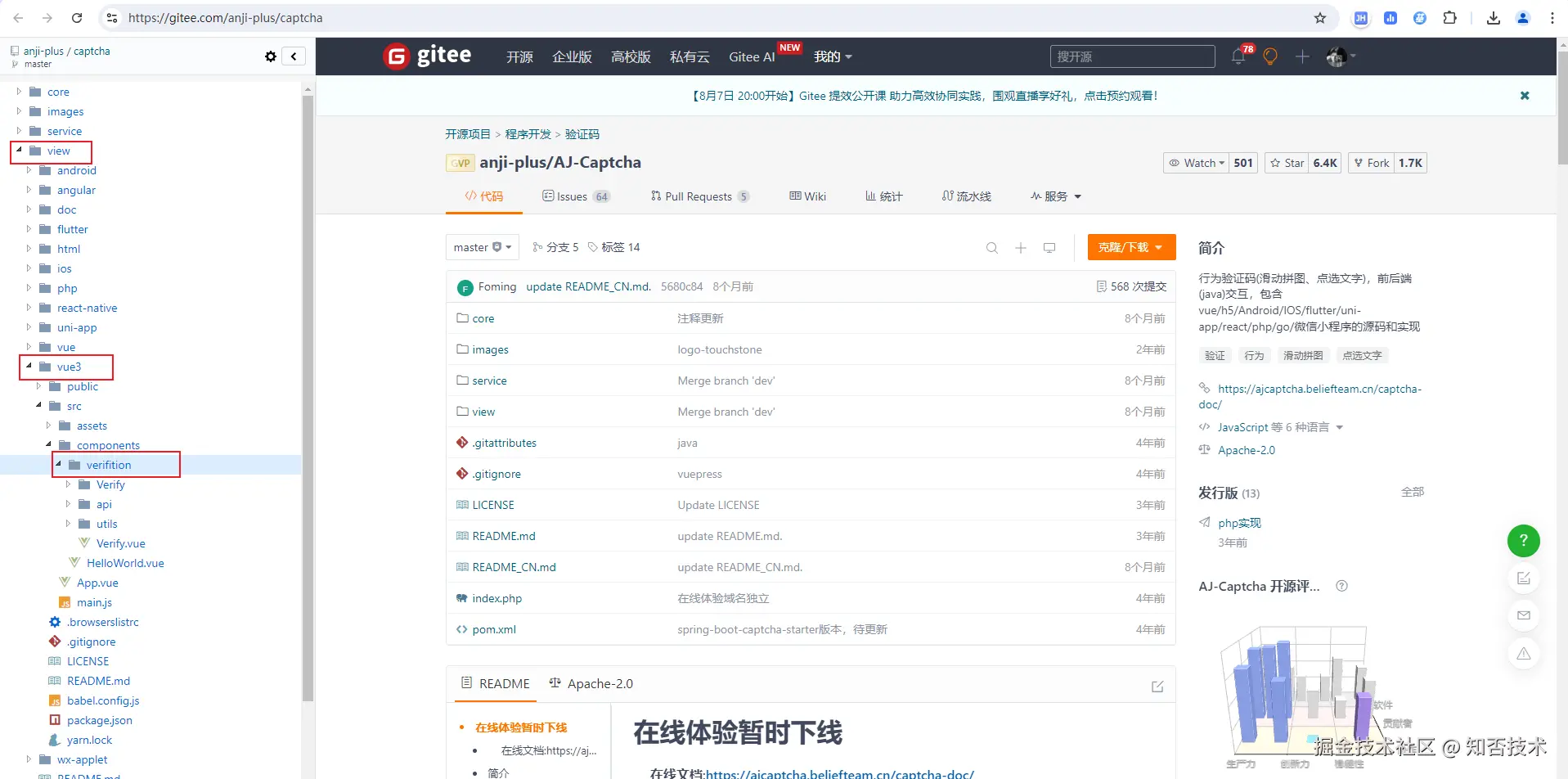
Task: Open the Web IDE monitor icon
Action: point(1049,248)
